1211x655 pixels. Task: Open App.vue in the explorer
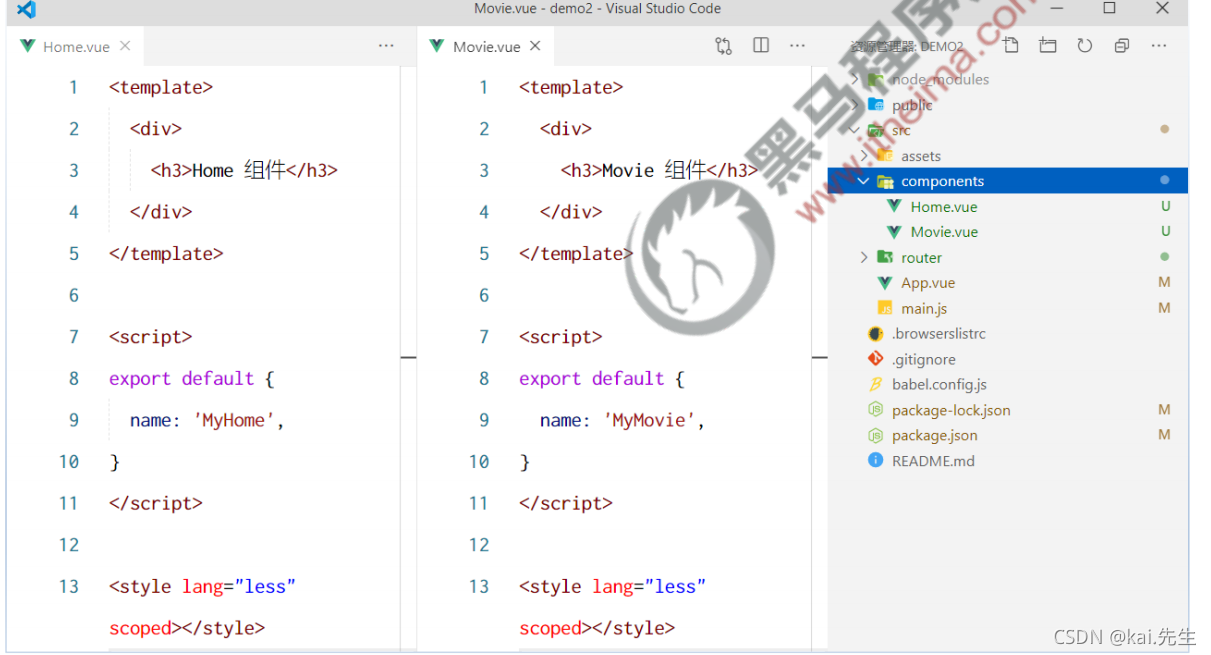pos(928,283)
